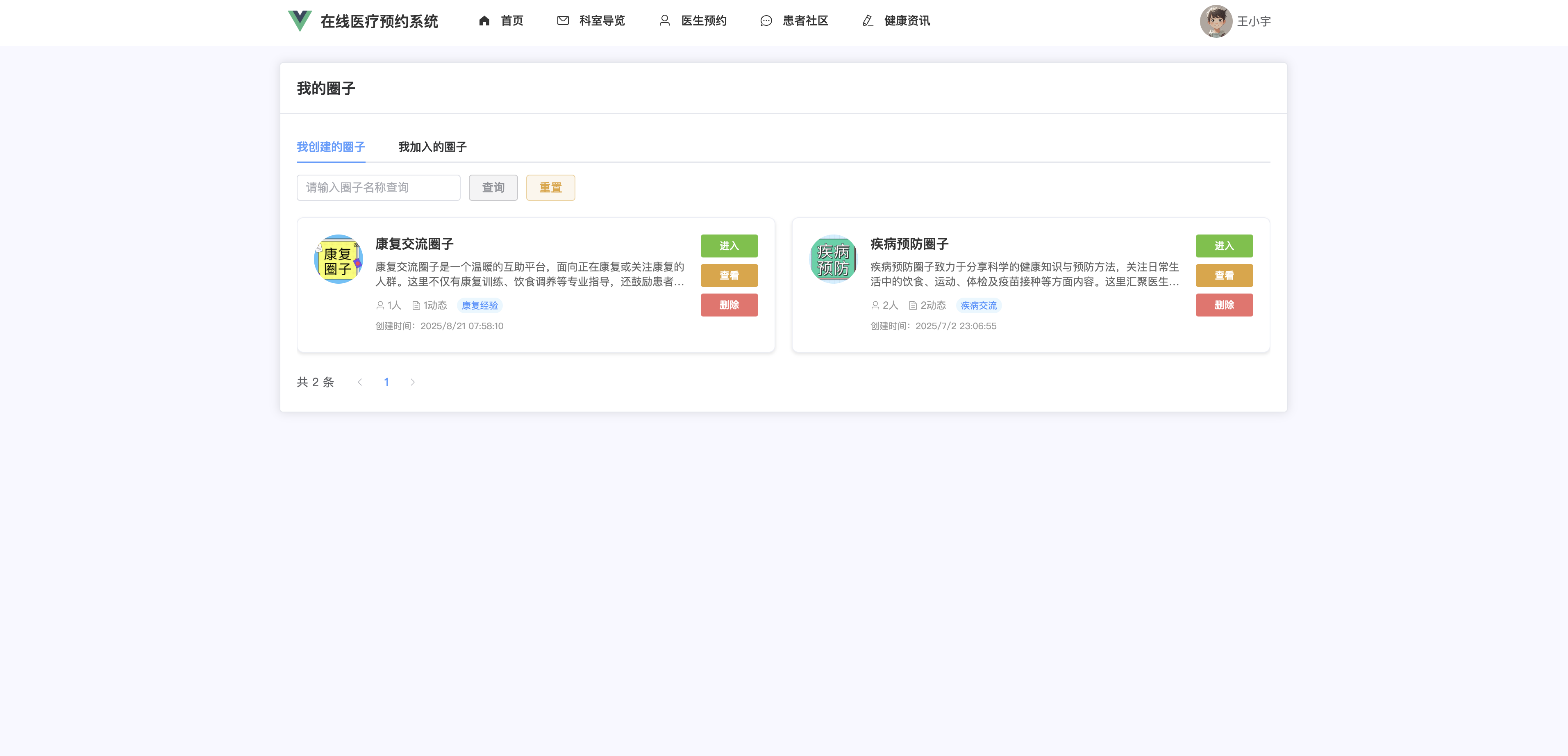Enter the 康复交流圈子 via 进入 button

point(729,246)
